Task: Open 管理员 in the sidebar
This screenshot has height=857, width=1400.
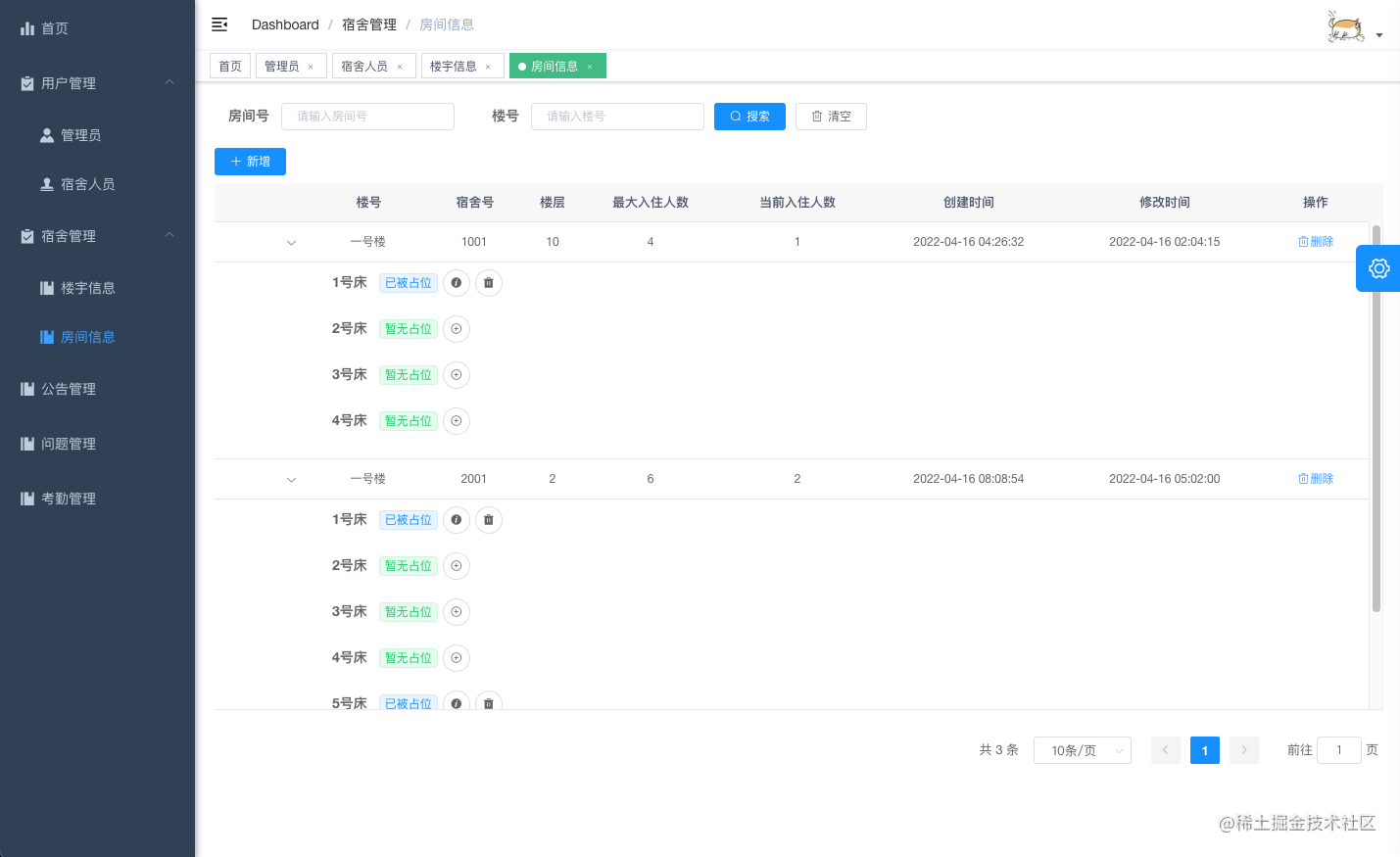Action: pos(98,135)
